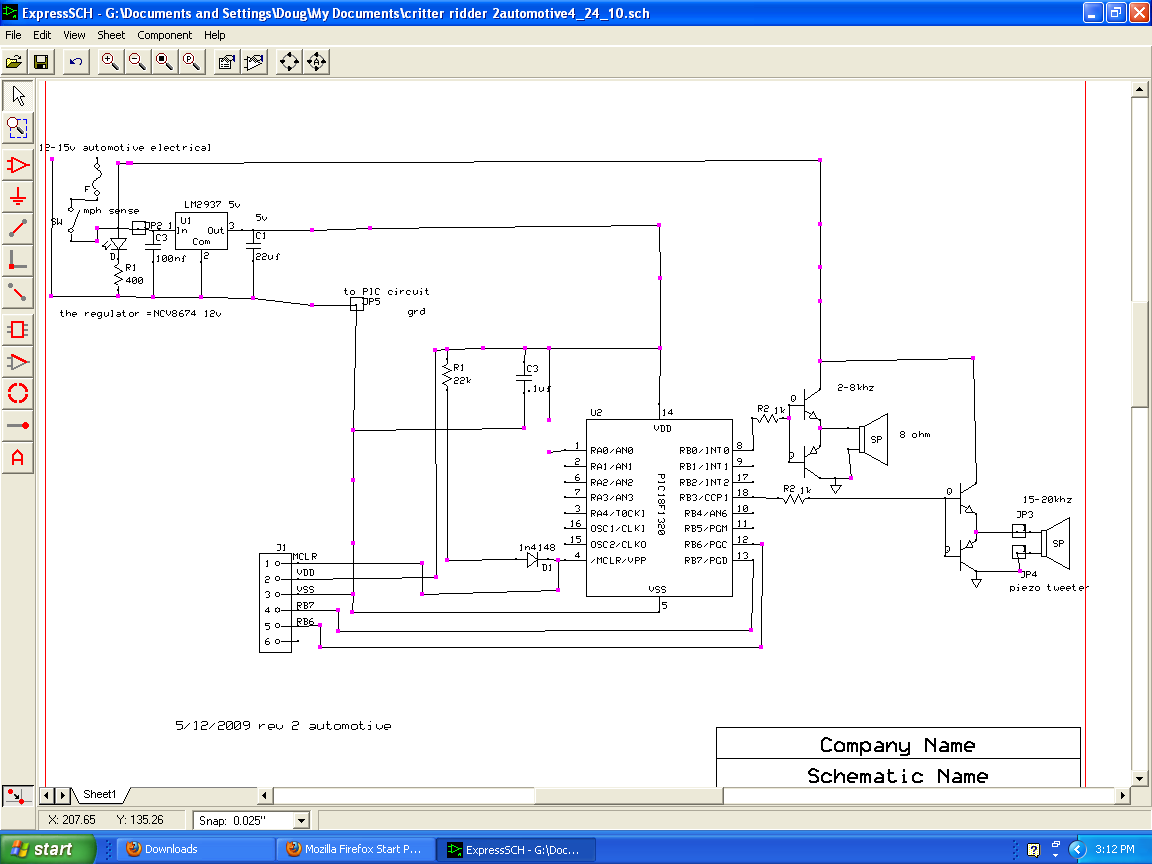Image resolution: width=1152 pixels, height=864 pixels.
Task: Switch to Mozilla Firefox Start Page taskbar button
Action: point(356,849)
